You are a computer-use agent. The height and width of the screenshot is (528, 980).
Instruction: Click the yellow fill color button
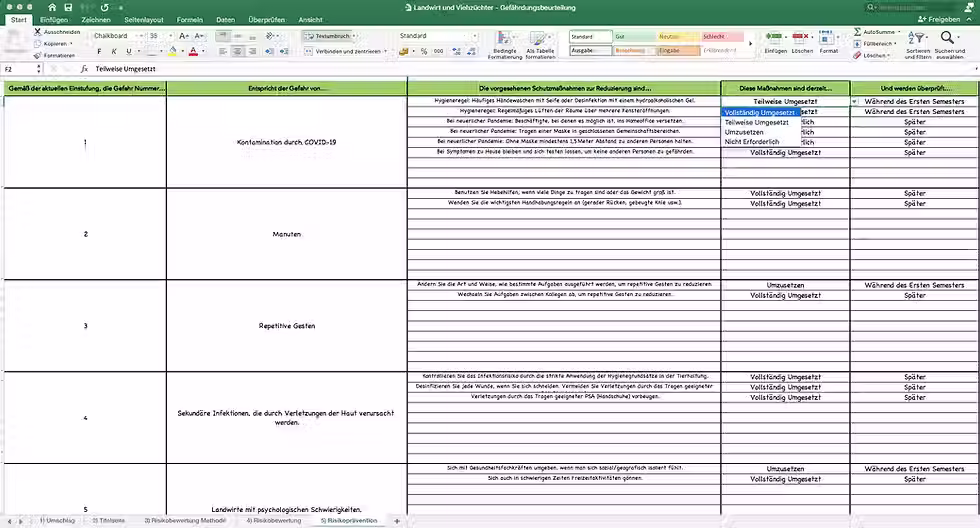point(173,51)
